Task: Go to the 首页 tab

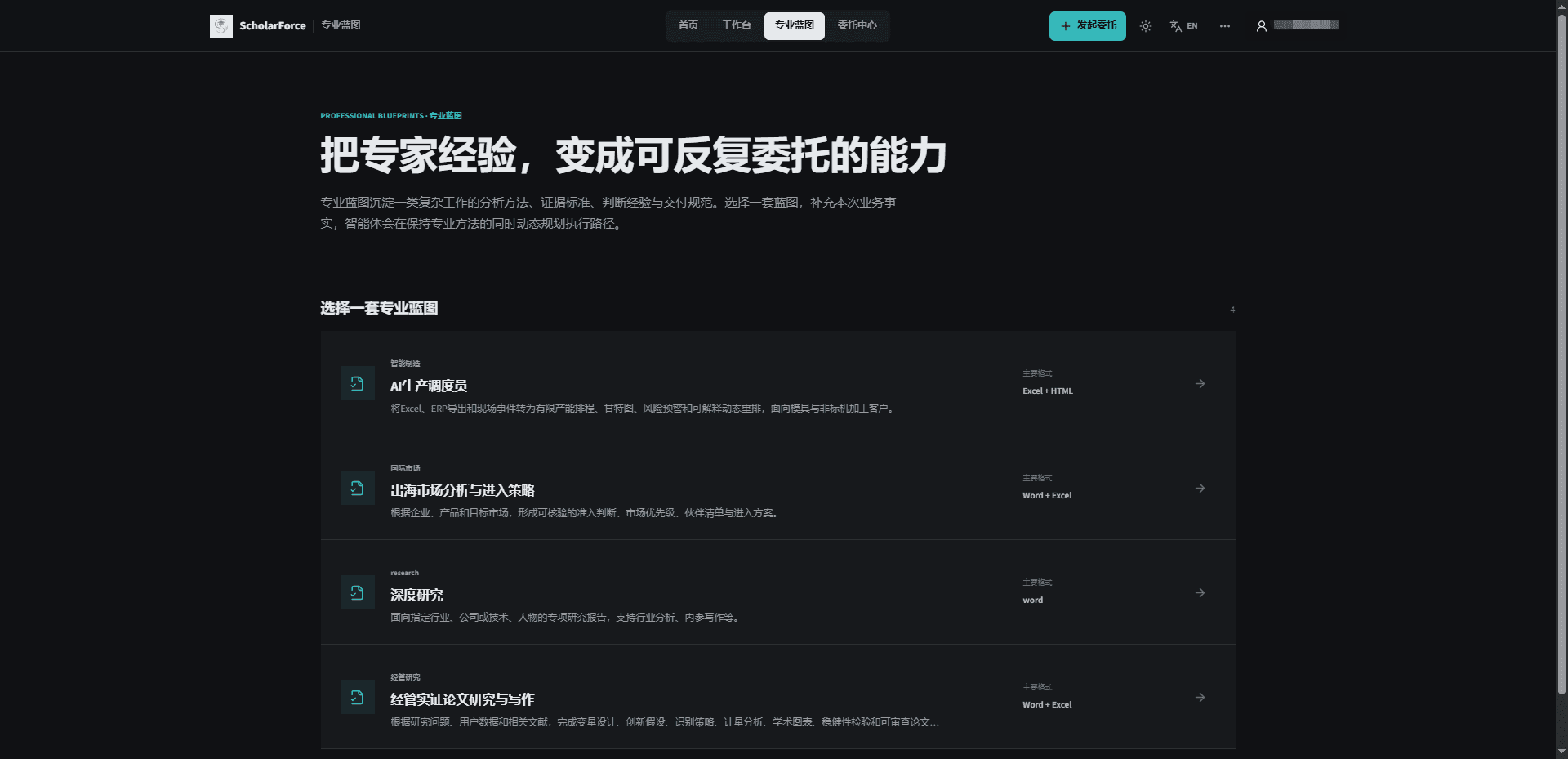Action: [x=688, y=25]
